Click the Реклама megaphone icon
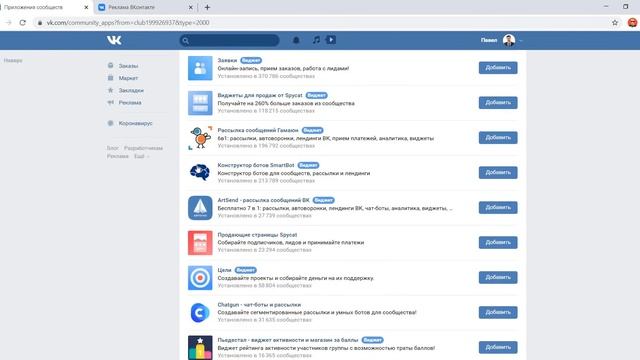640x360 pixels. [110, 102]
